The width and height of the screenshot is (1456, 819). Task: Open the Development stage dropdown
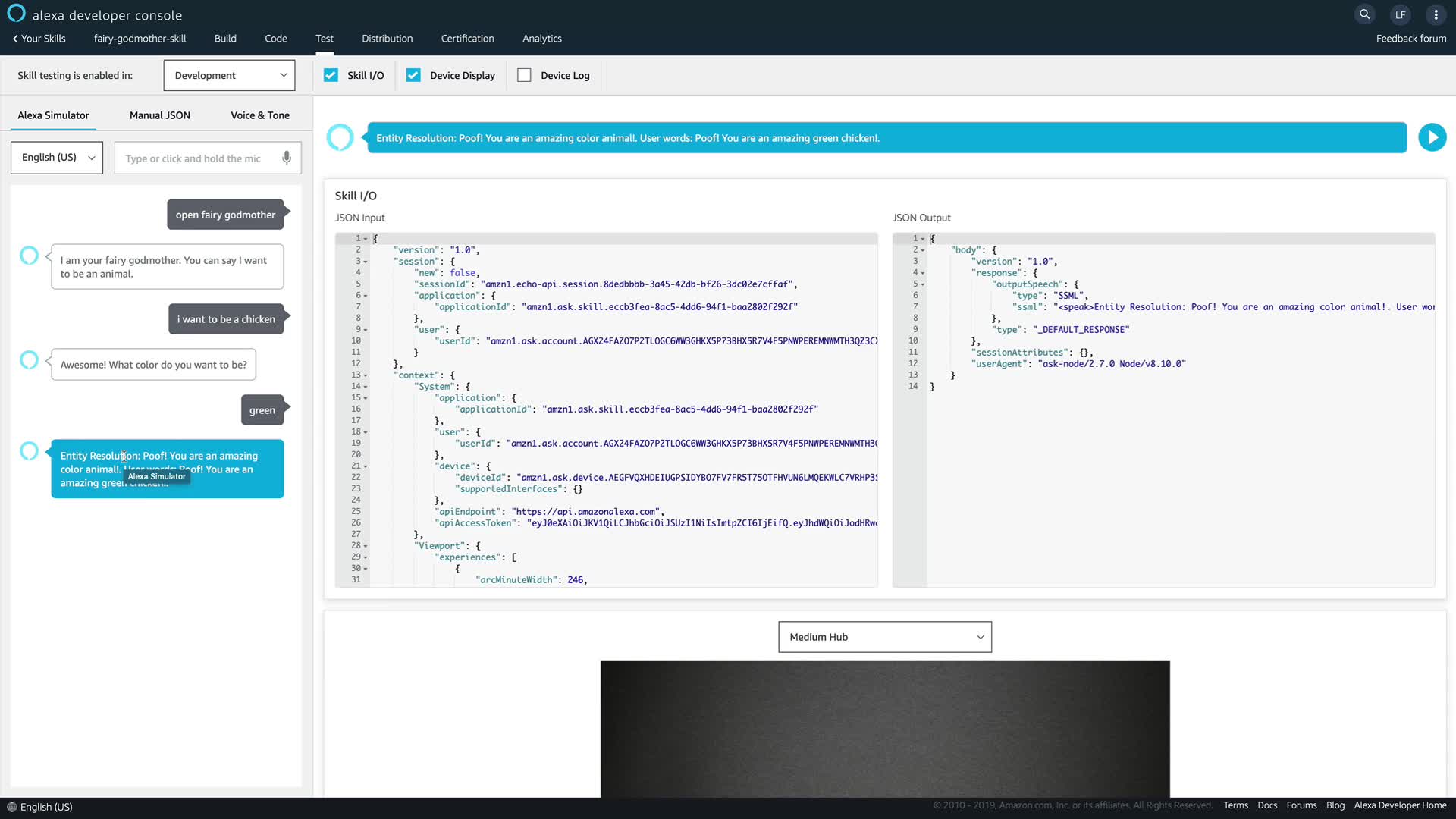point(230,75)
